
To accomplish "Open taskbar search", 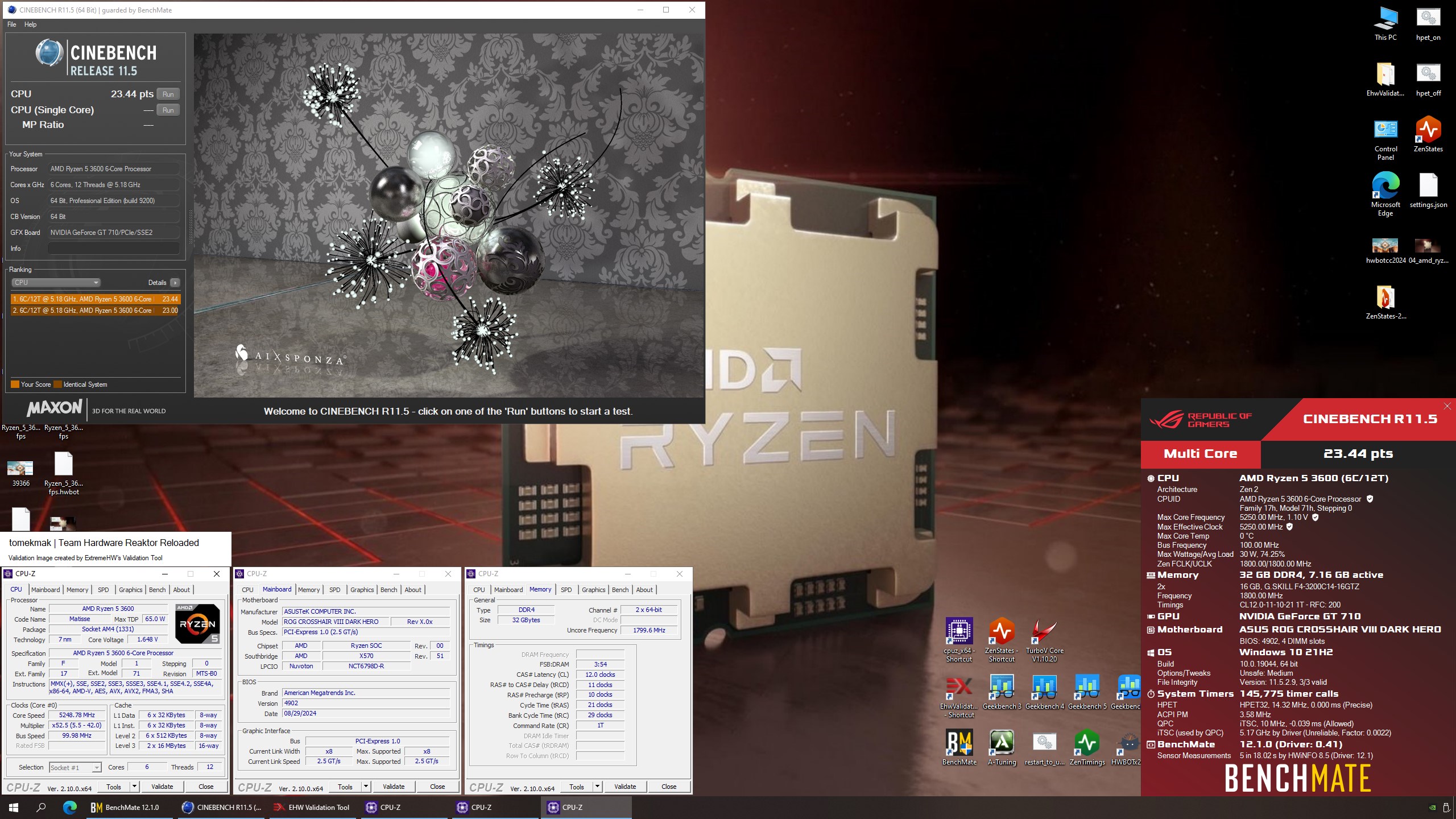I will point(41,807).
